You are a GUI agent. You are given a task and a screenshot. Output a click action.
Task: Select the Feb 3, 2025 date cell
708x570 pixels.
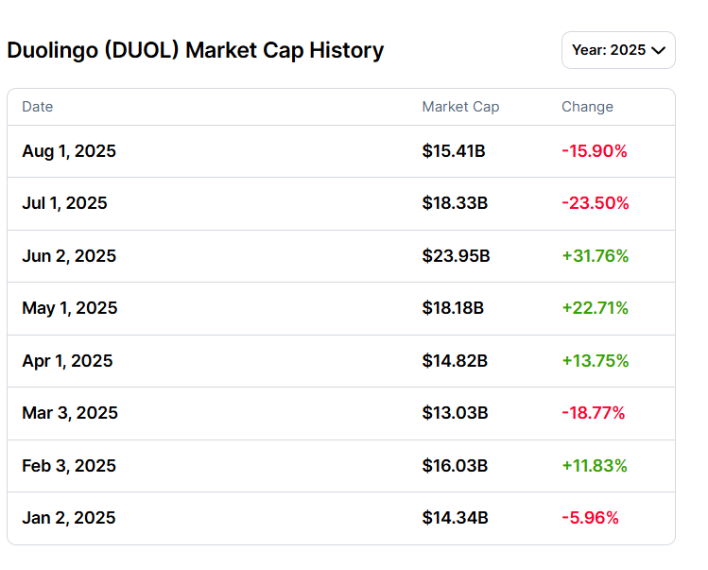point(69,466)
